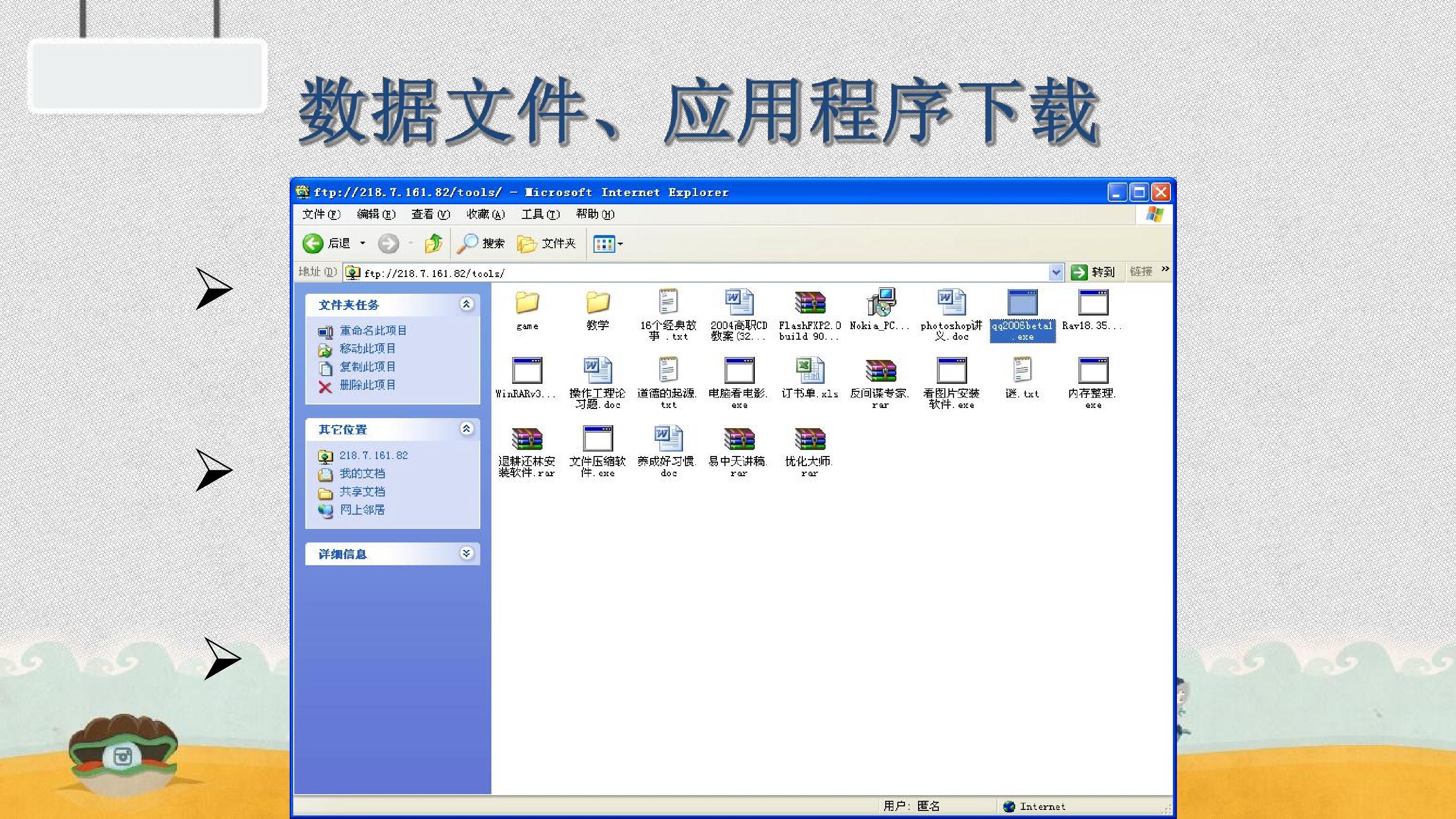This screenshot has height=819, width=1456.
Task: Click the 链接 links toolbar label
Action: click(1141, 272)
